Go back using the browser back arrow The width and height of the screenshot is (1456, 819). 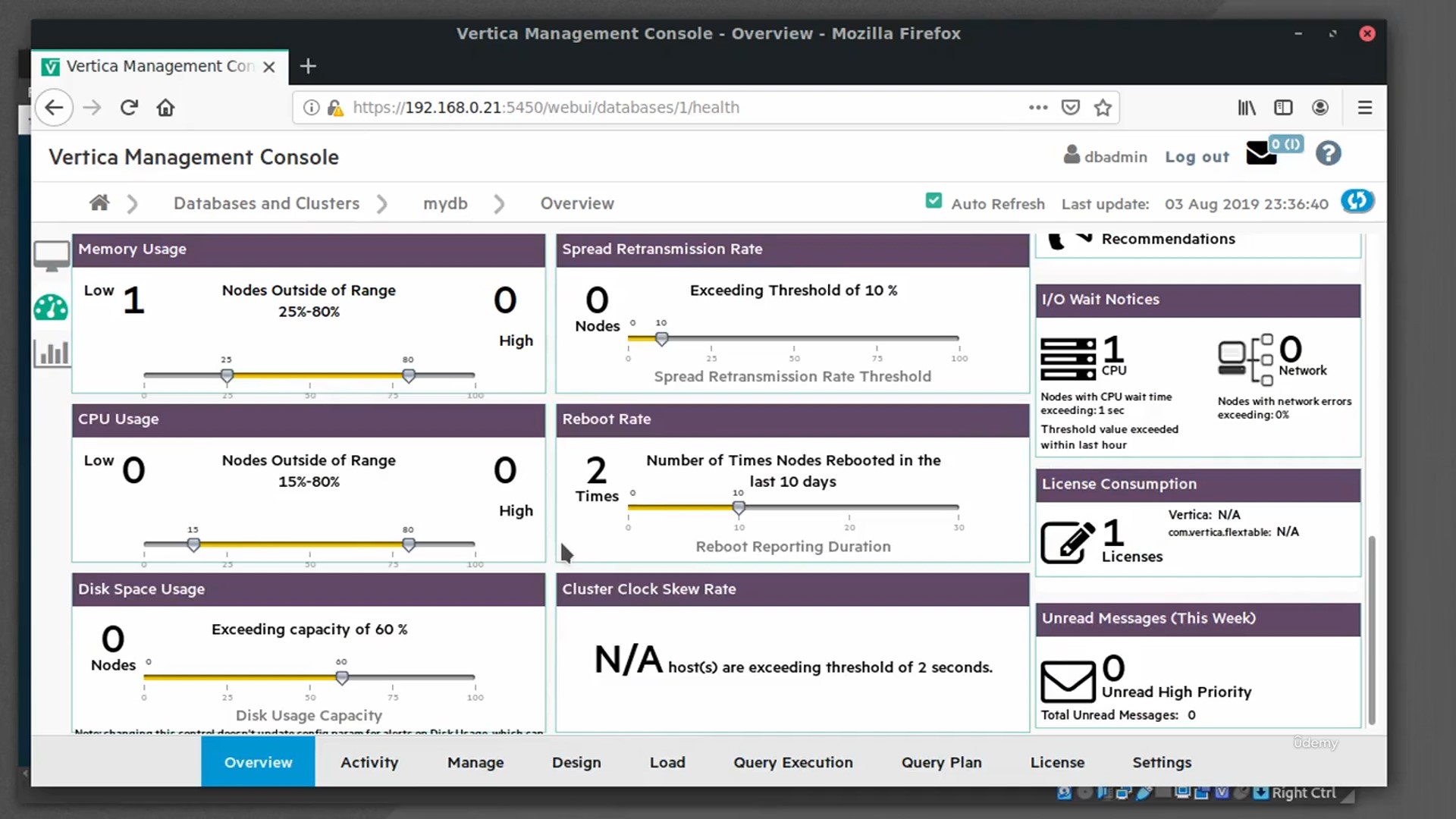tap(54, 108)
